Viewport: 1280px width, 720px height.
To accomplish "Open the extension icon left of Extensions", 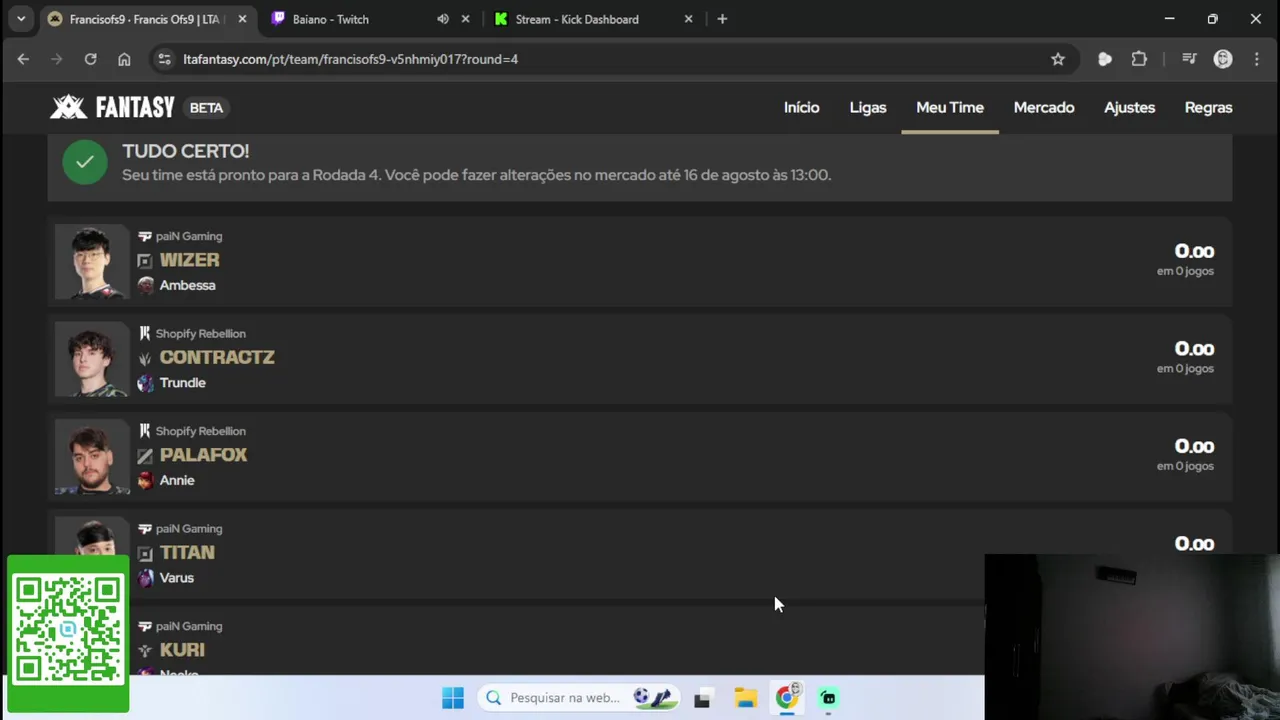I will pyautogui.click(x=1105, y=59).
